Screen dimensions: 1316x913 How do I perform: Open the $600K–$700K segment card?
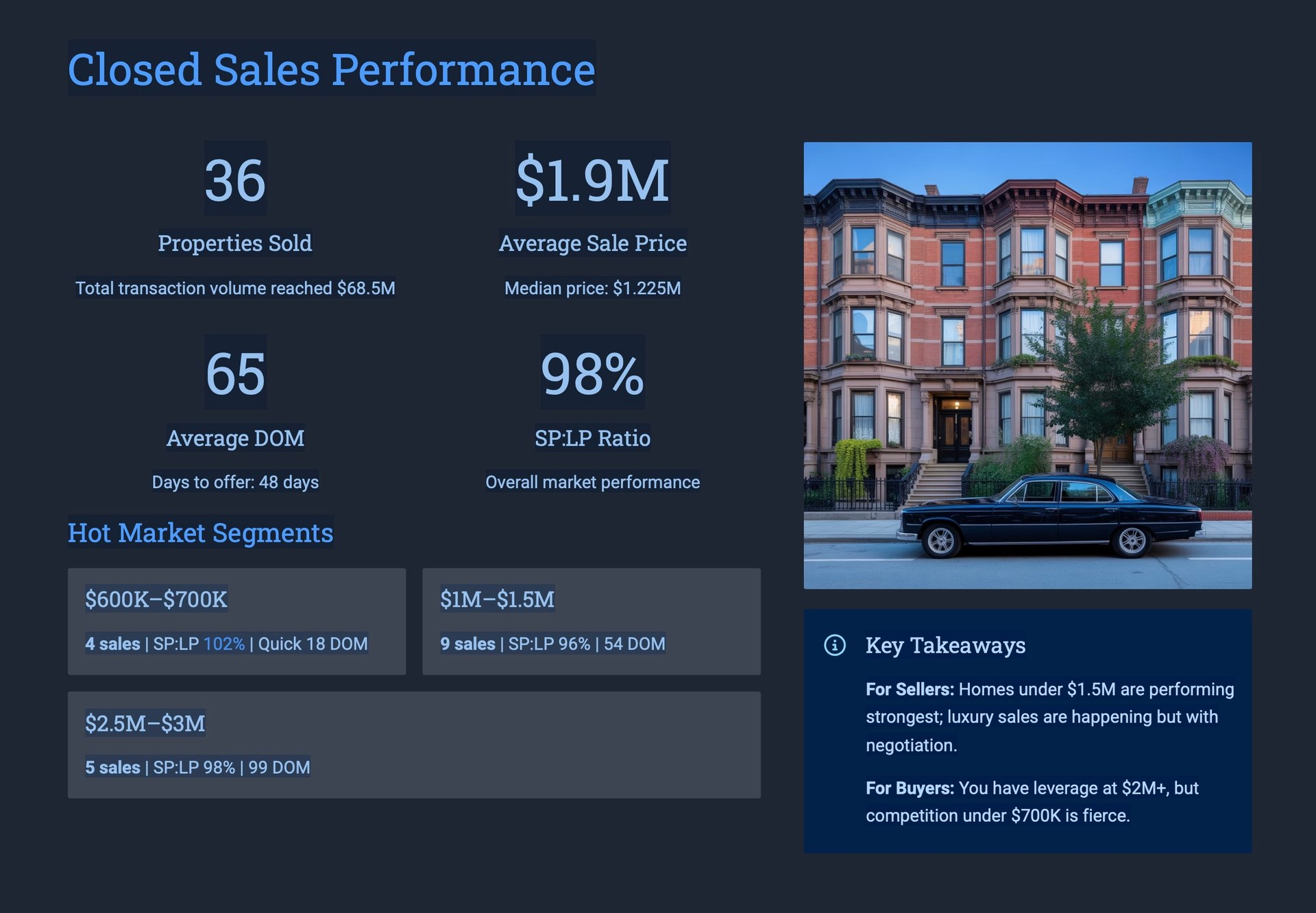pos(236,621)
